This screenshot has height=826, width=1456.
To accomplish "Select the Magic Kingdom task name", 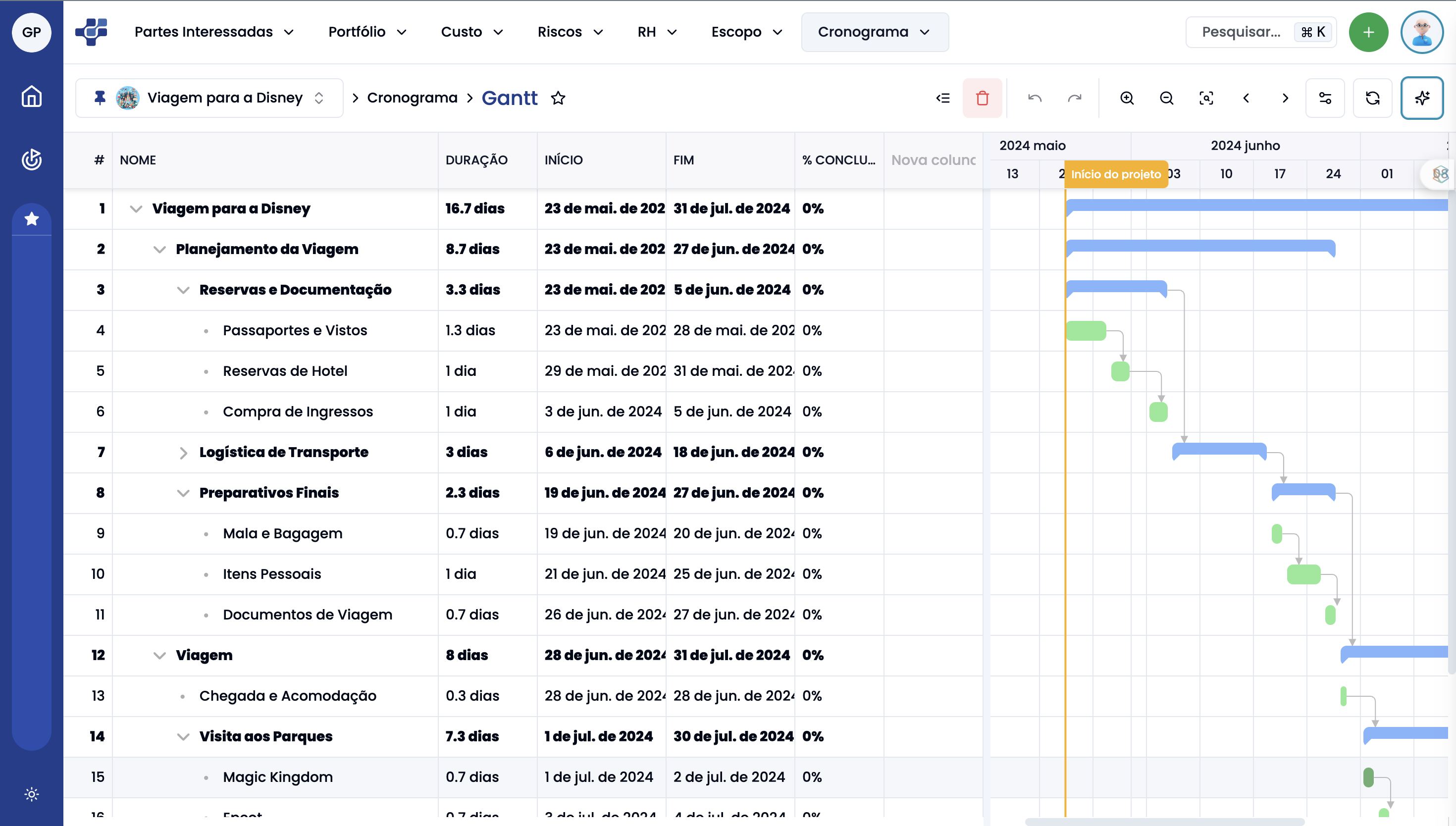I will [x=278, y=776].
